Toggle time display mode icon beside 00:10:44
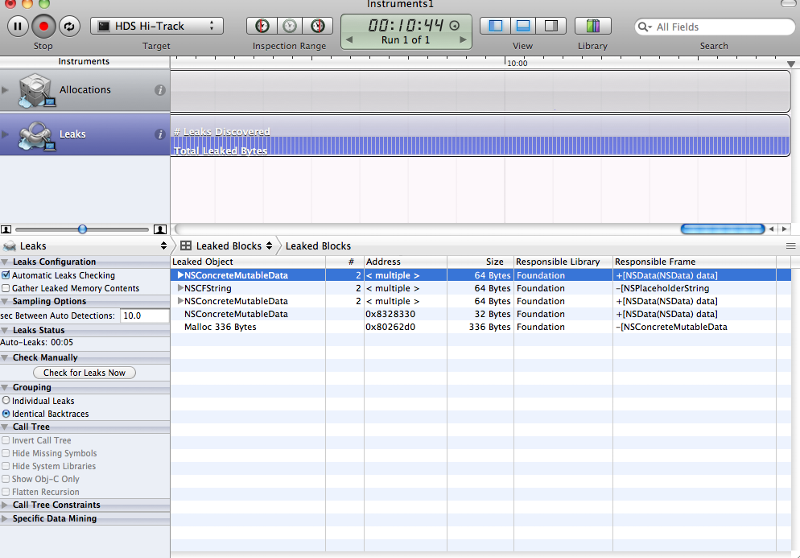This screenshot has width=800, height=558. pos(454,26)
